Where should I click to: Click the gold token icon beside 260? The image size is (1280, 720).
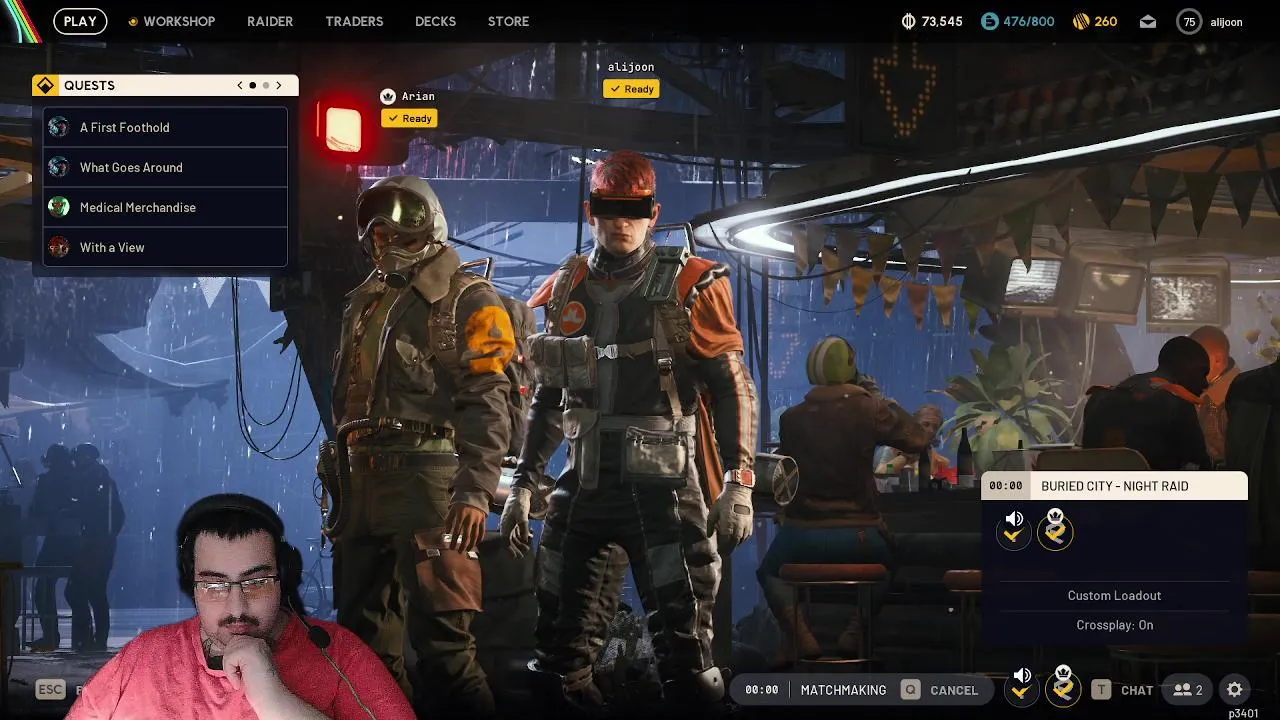pos(1080,21)
